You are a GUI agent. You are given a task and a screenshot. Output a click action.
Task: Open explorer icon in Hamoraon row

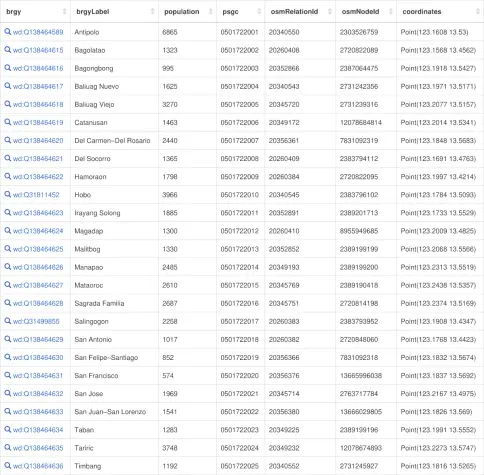[7, 176]
